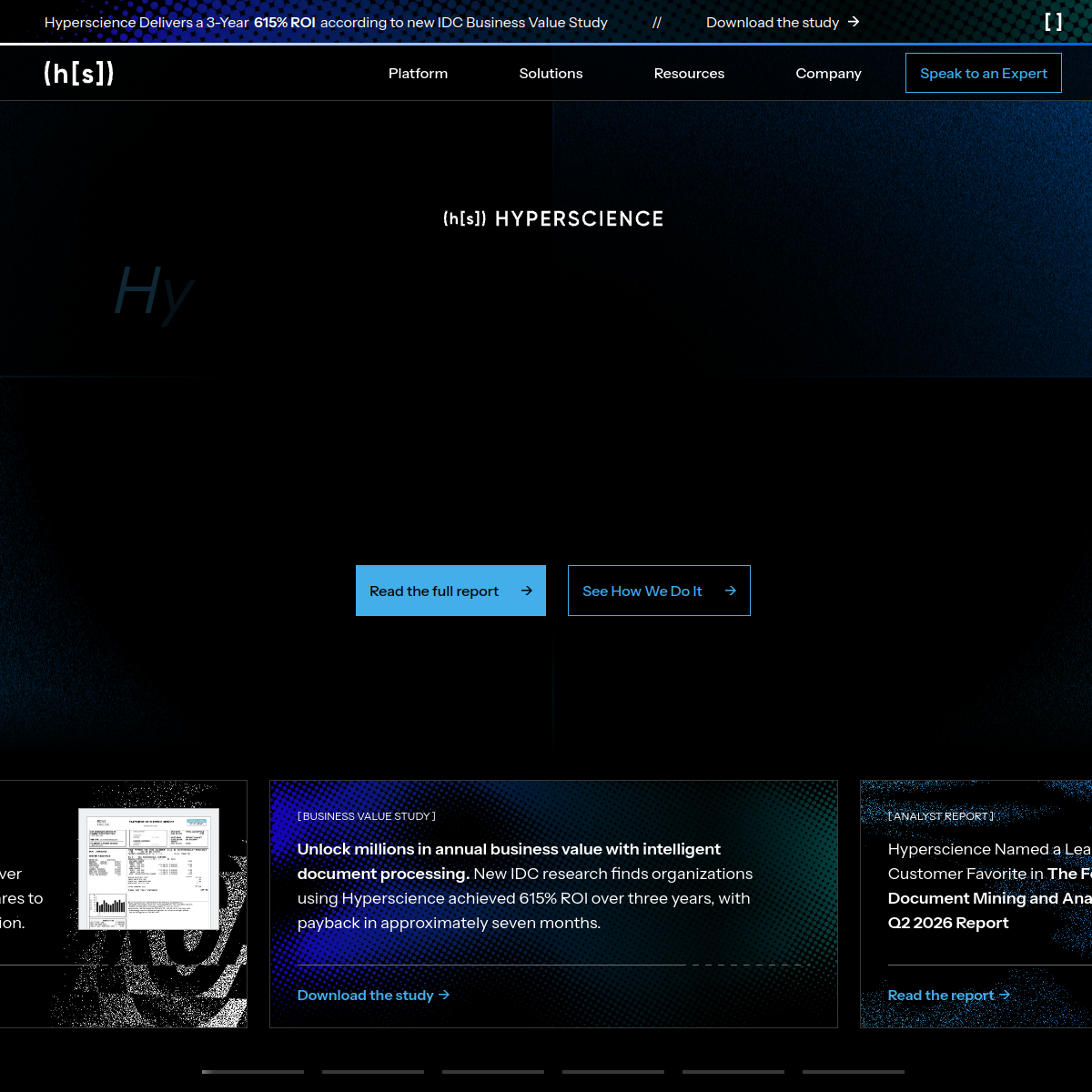This screenshot has width=1092, height=1092.
Task: Click the arrow next to Download the study in banner
Action: pyautogui.click(x=854, y=22)
